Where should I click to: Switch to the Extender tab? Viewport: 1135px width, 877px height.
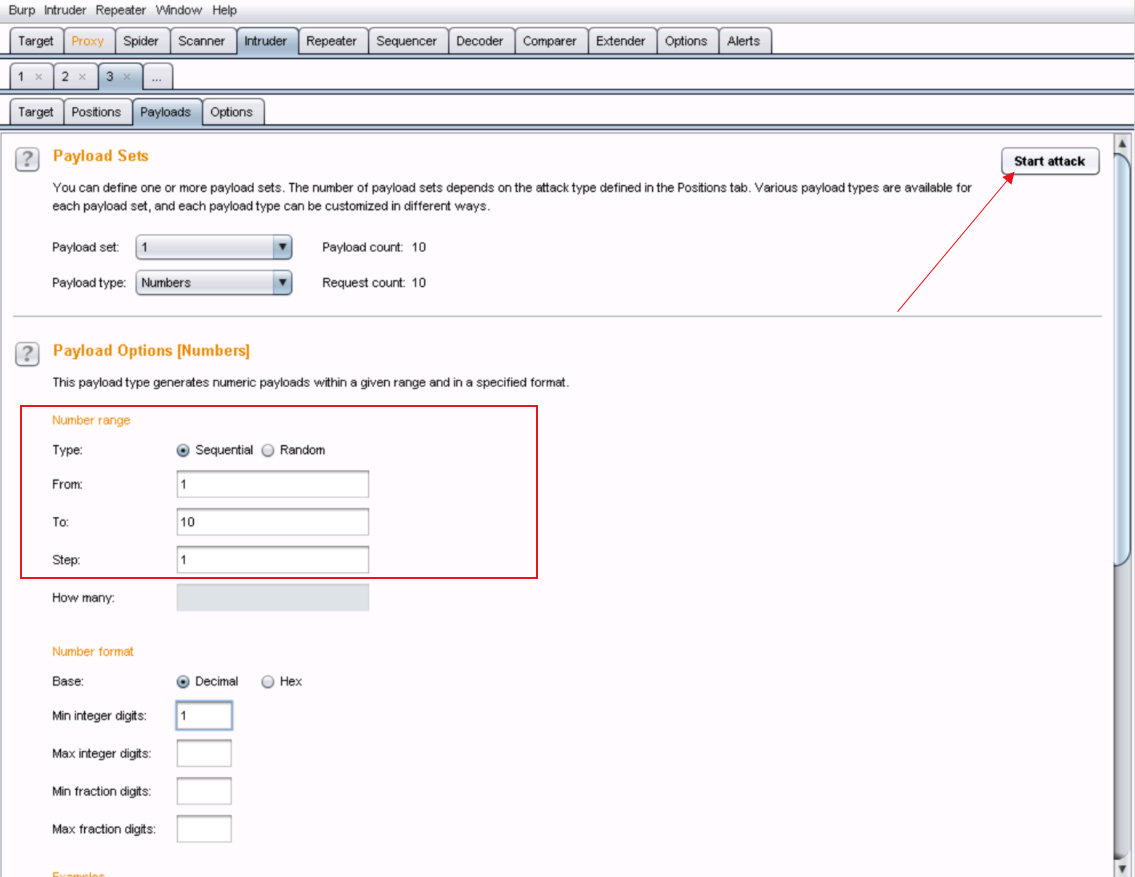point(620,41)
